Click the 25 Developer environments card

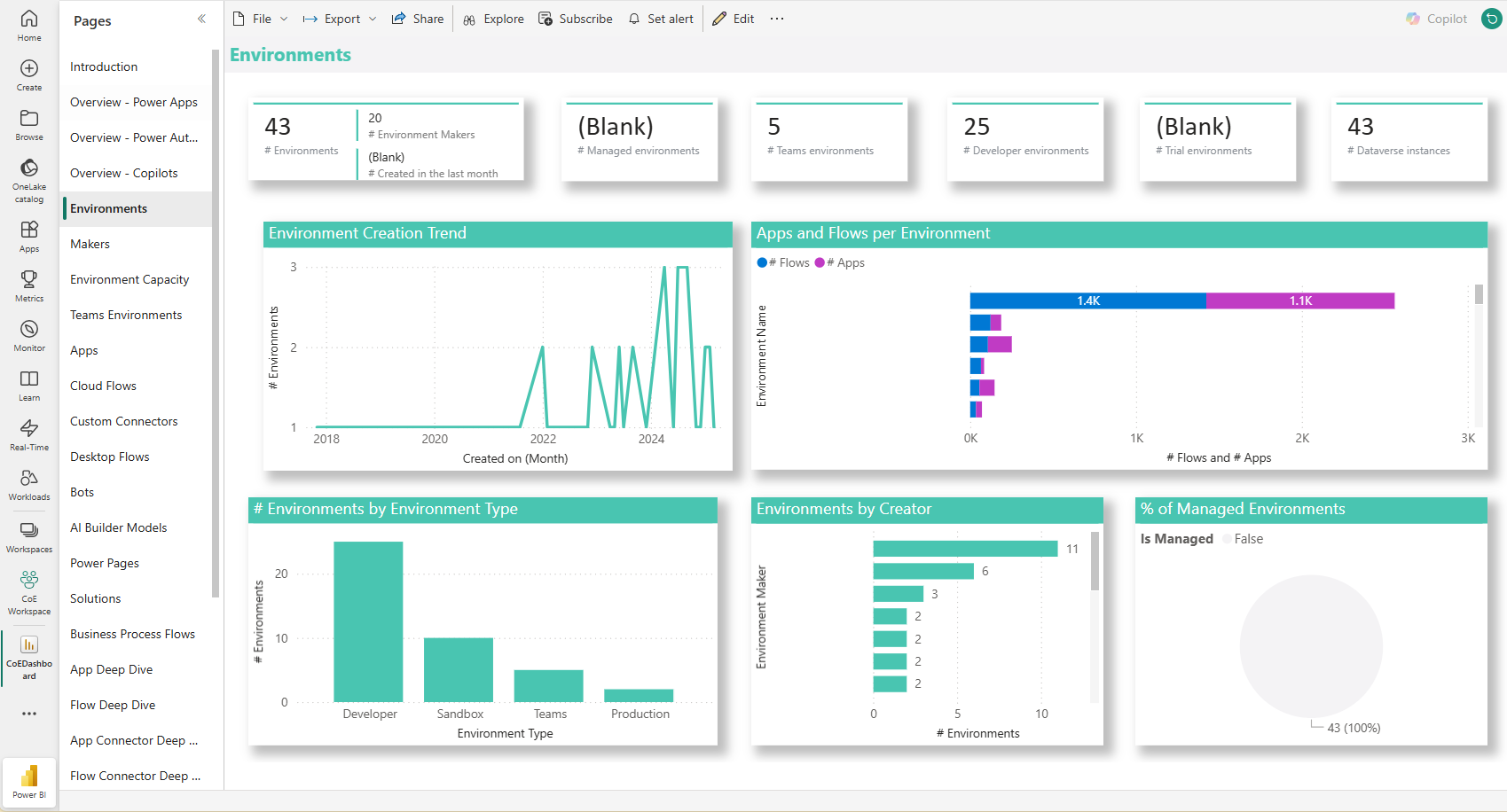1025,140
